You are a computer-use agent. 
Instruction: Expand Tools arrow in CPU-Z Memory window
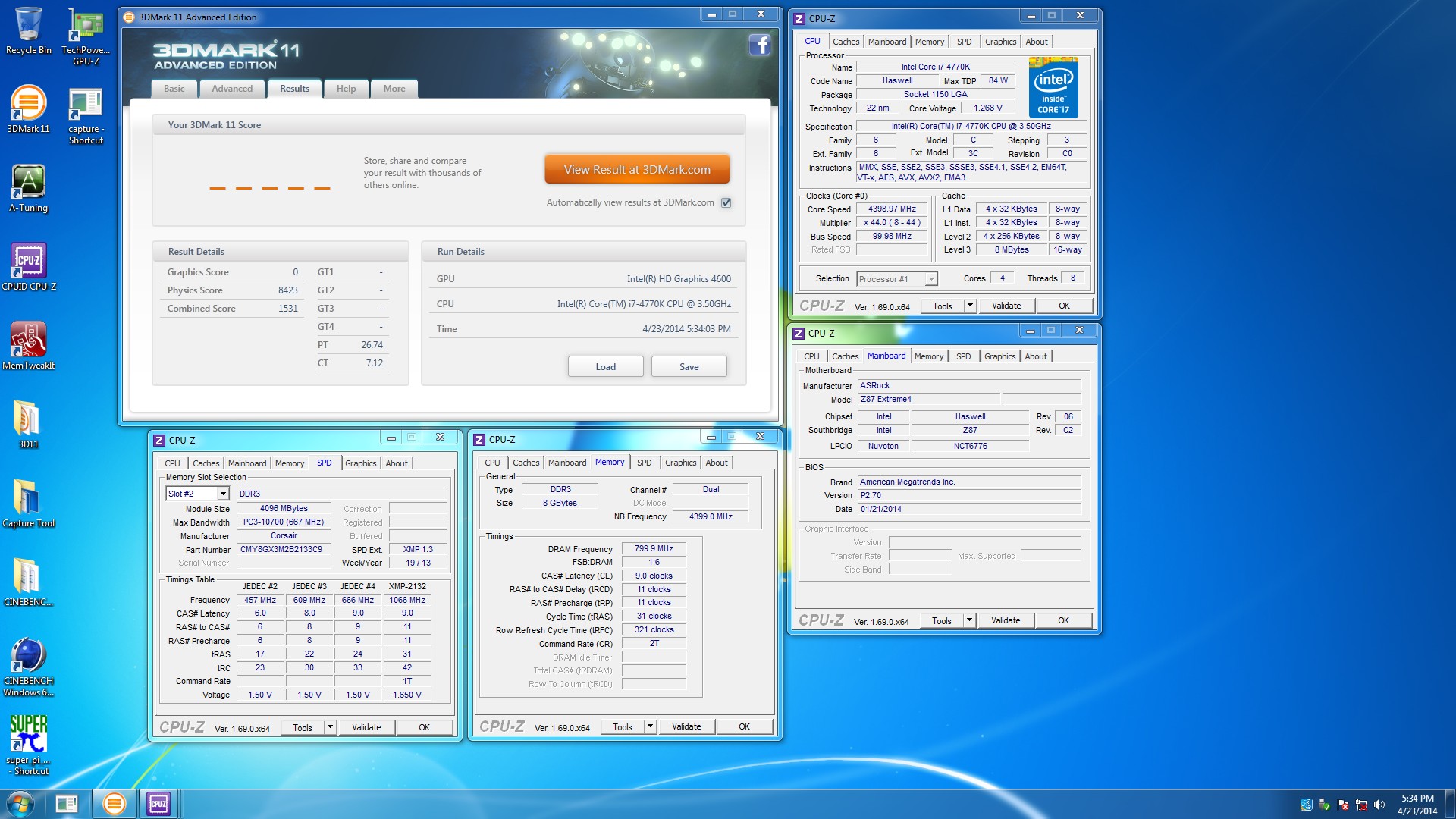click(x=649, y=726)
